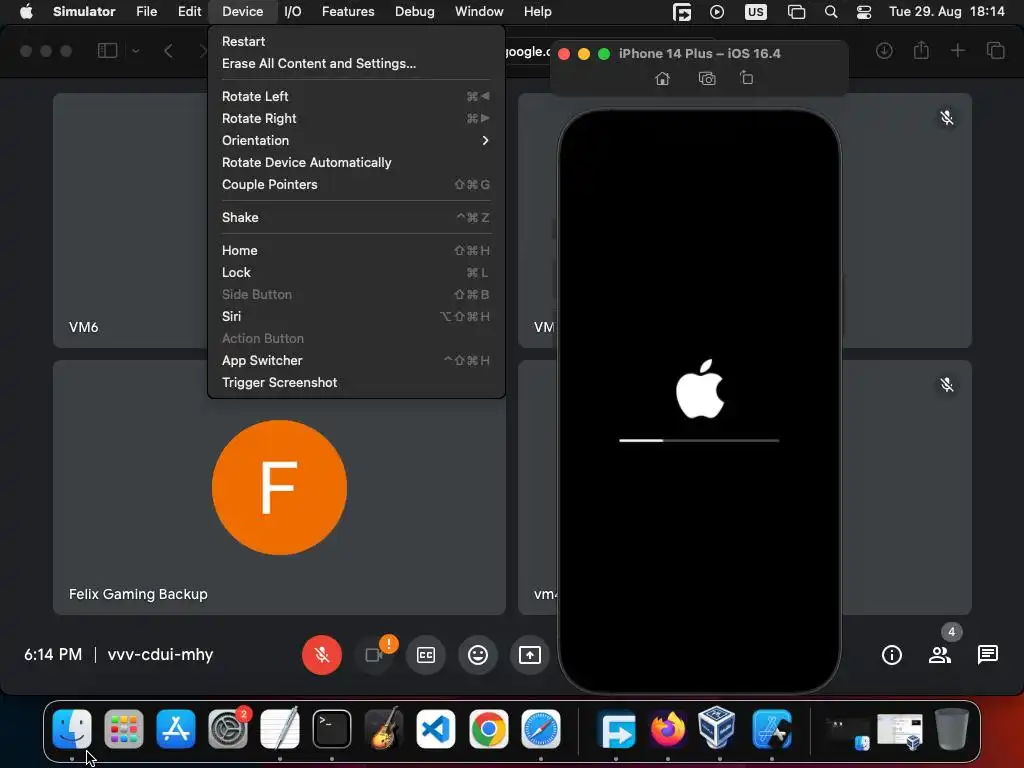The image size is (1024, 768).
Task: Click Safari share icon
Action: coord(921,50)
